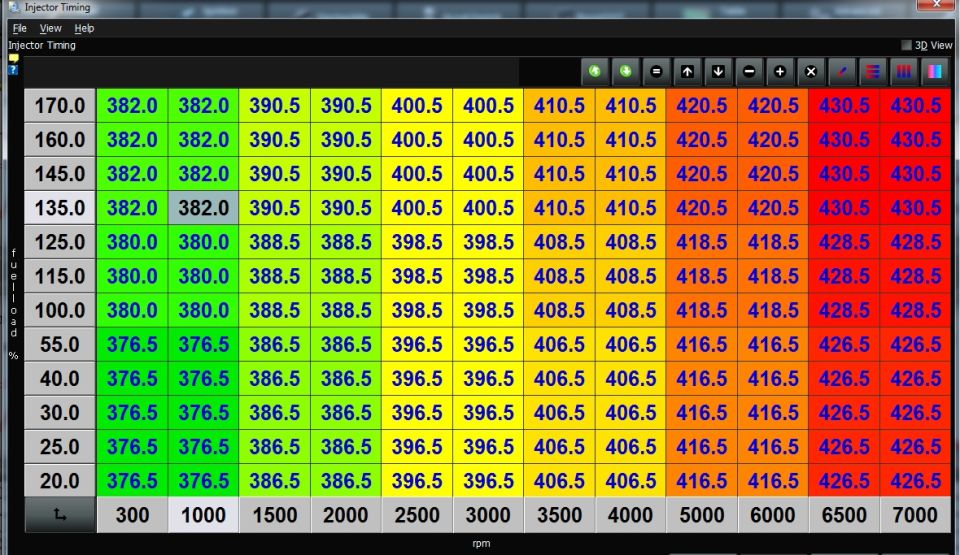Screen dimensions: 960x555
Task: Select cell 430.5 at 170.0 load, 7000 rpm
Action: pyautogui.click(x=915, y=105)
